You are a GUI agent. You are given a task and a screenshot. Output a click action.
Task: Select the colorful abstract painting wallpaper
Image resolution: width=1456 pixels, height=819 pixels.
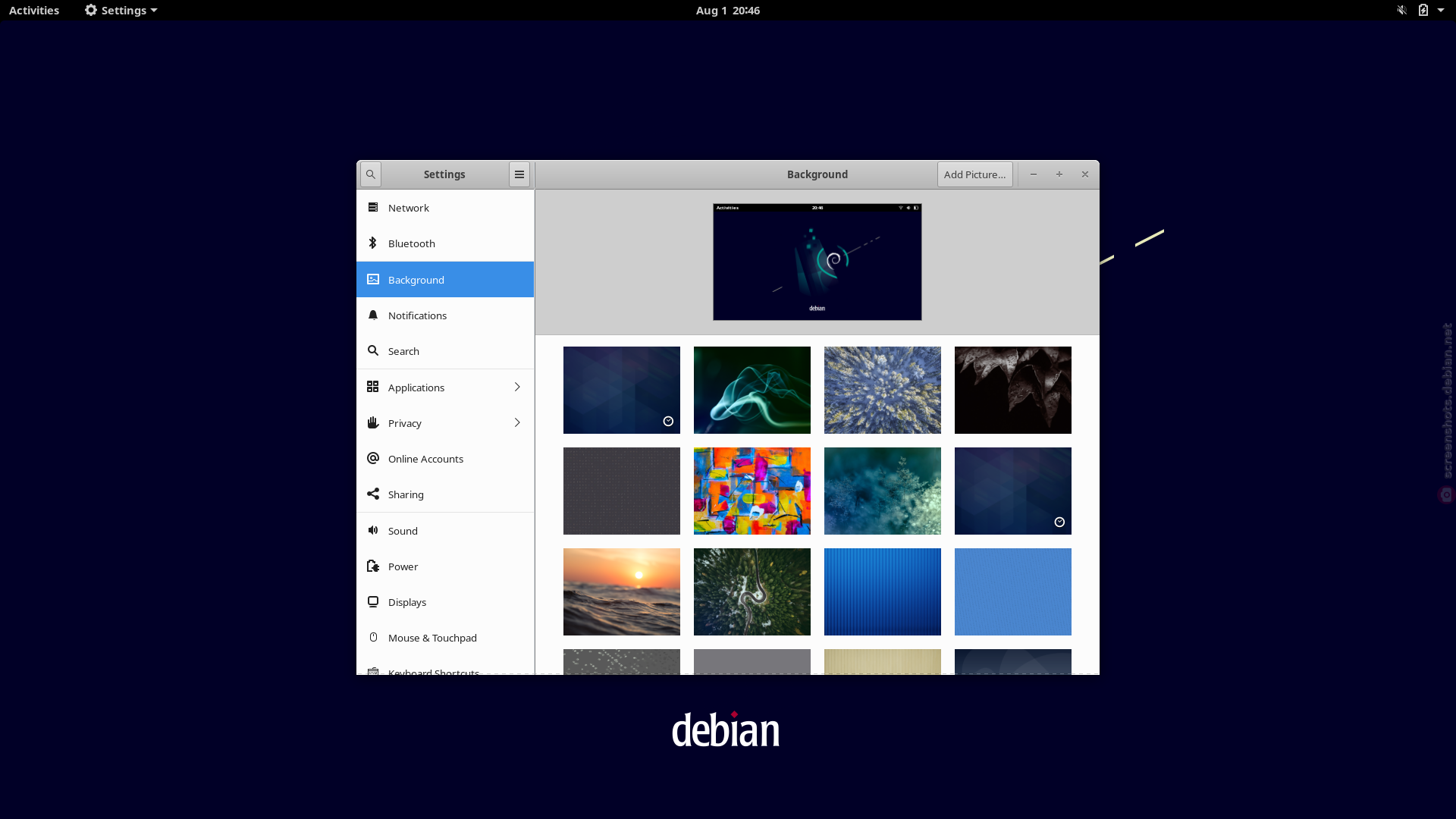coord(752,491)
